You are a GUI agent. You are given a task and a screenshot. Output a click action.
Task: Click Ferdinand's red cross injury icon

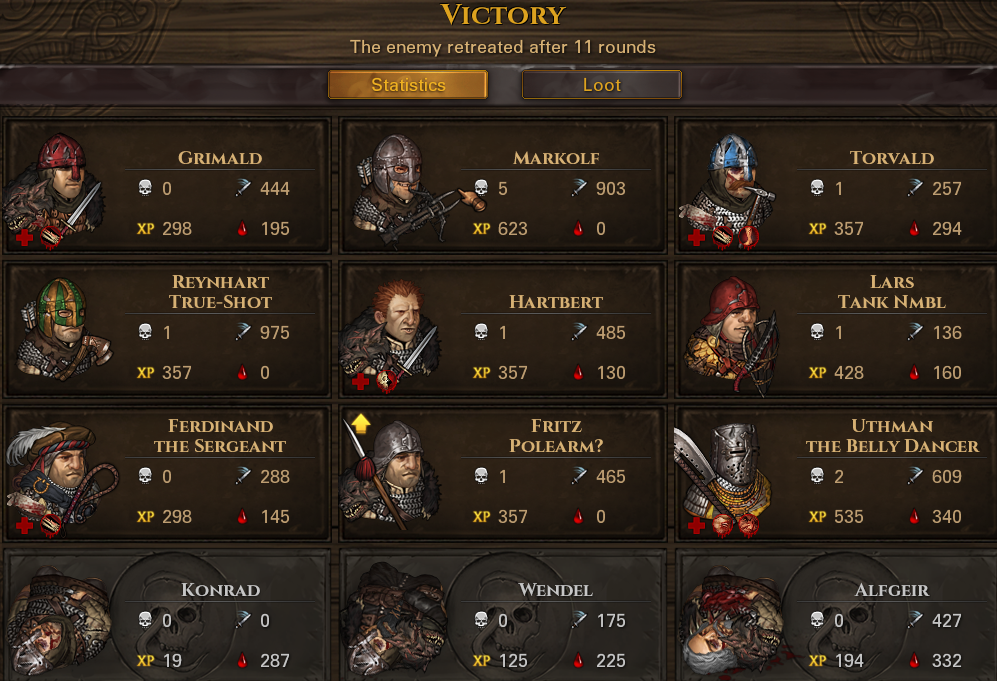(24, 526)
